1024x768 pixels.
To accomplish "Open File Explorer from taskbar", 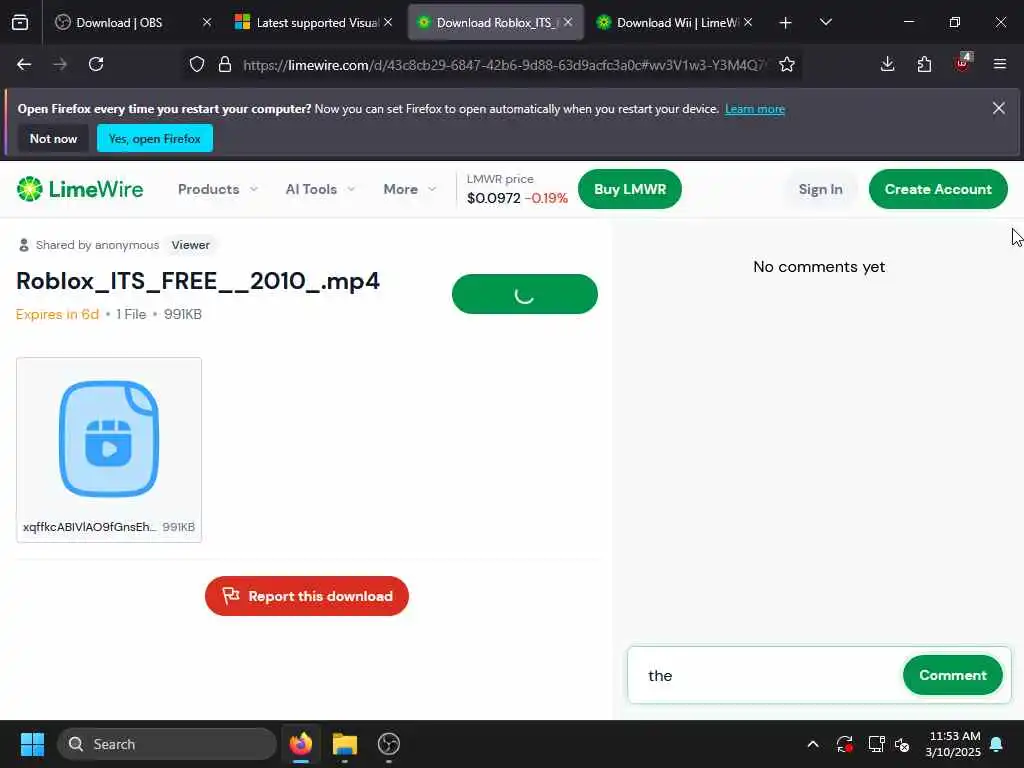I will [345, 744].
